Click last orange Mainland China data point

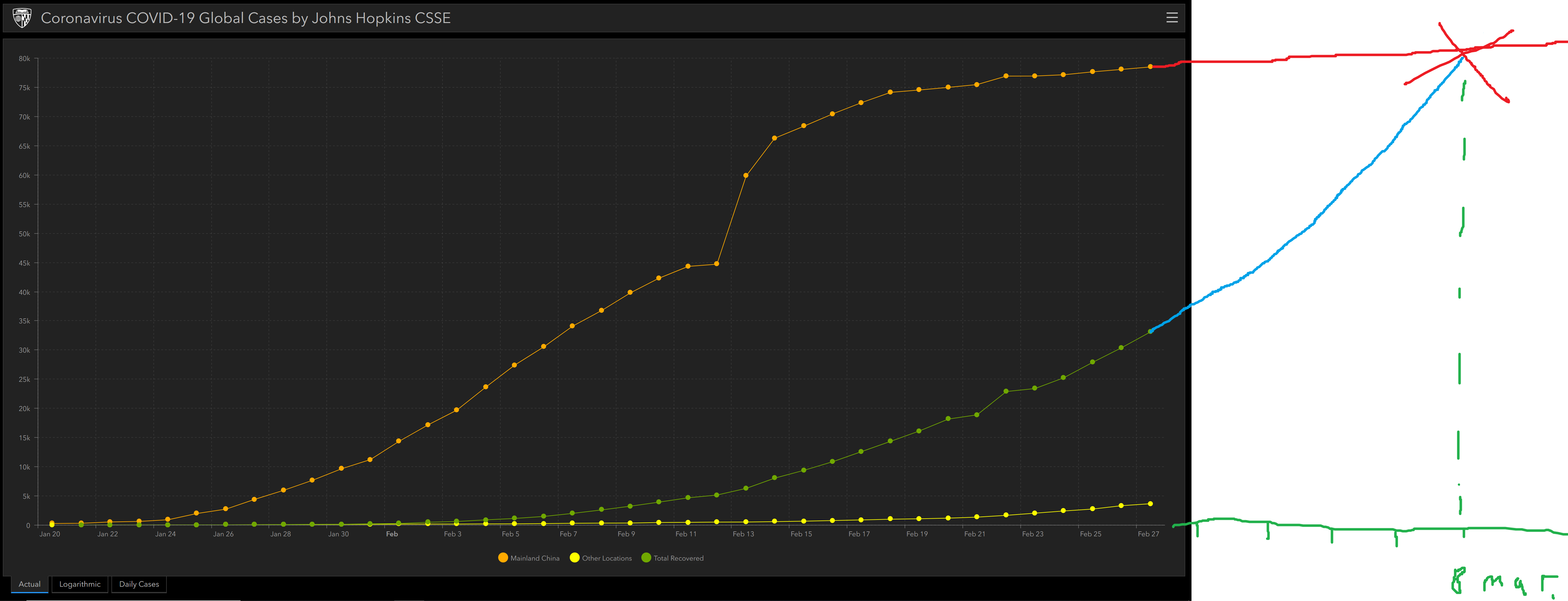tap(1150, 67)
